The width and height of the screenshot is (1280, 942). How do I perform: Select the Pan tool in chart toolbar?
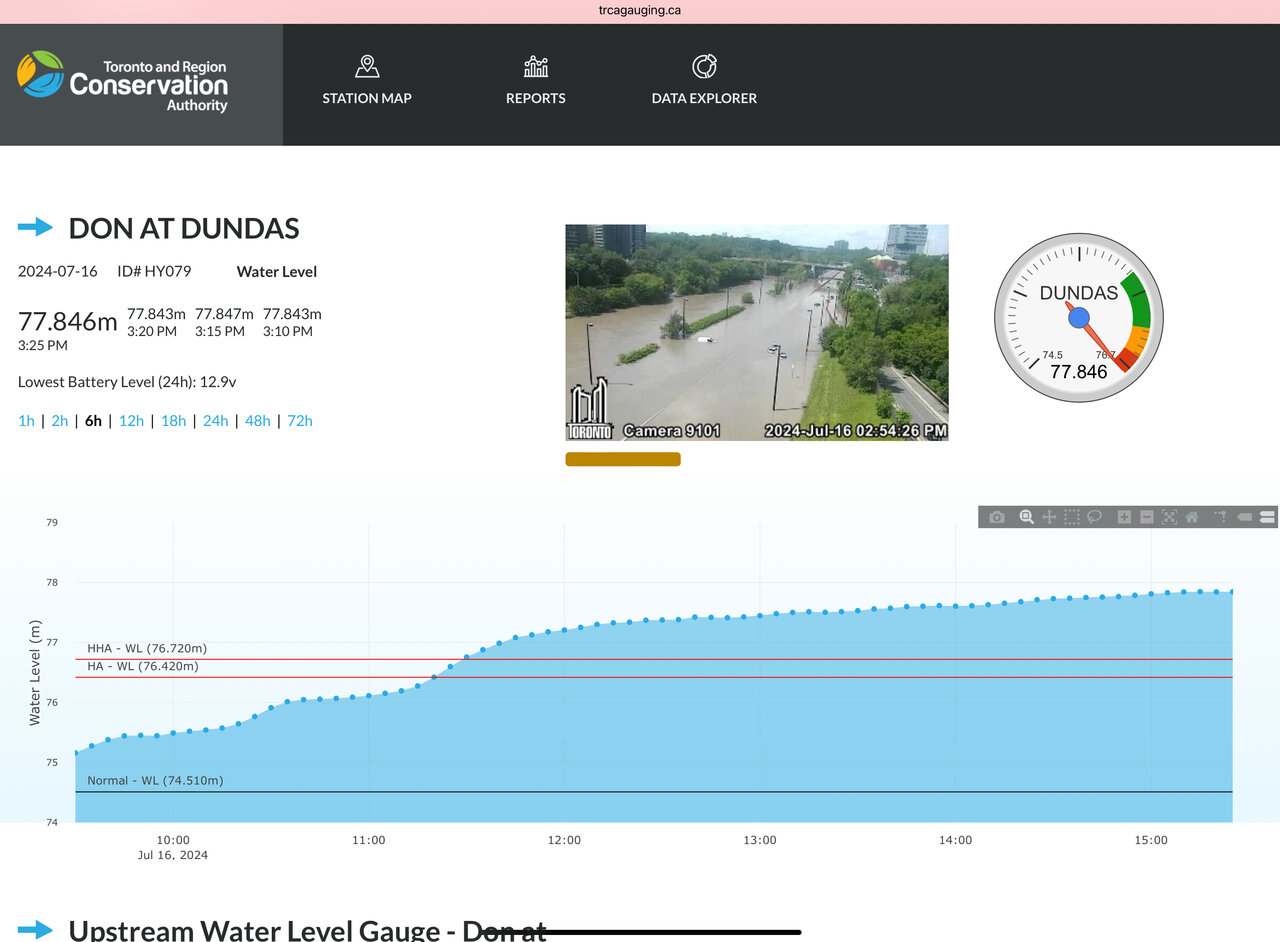(1049, 517)
